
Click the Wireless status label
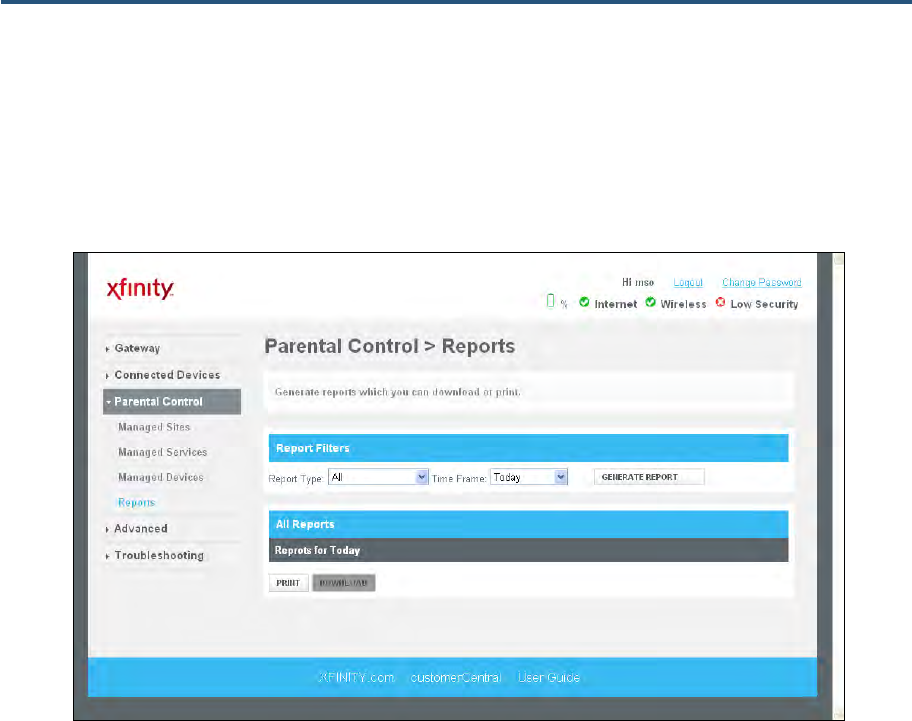pyautogui.click(x=683, y=304)
